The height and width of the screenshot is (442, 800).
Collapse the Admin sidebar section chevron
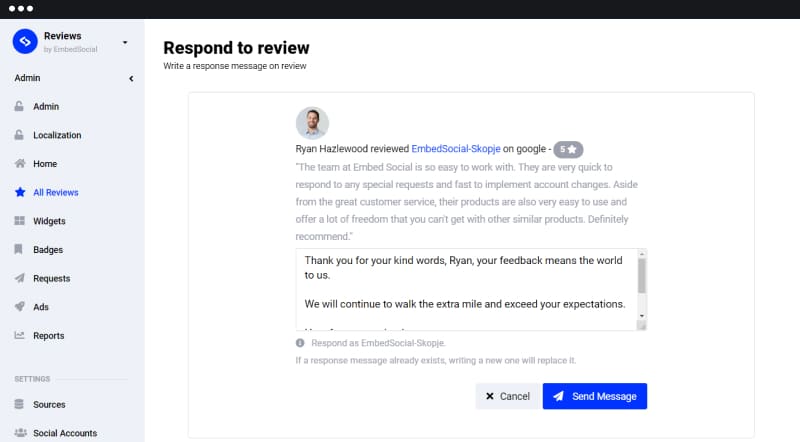pos(131,79)
